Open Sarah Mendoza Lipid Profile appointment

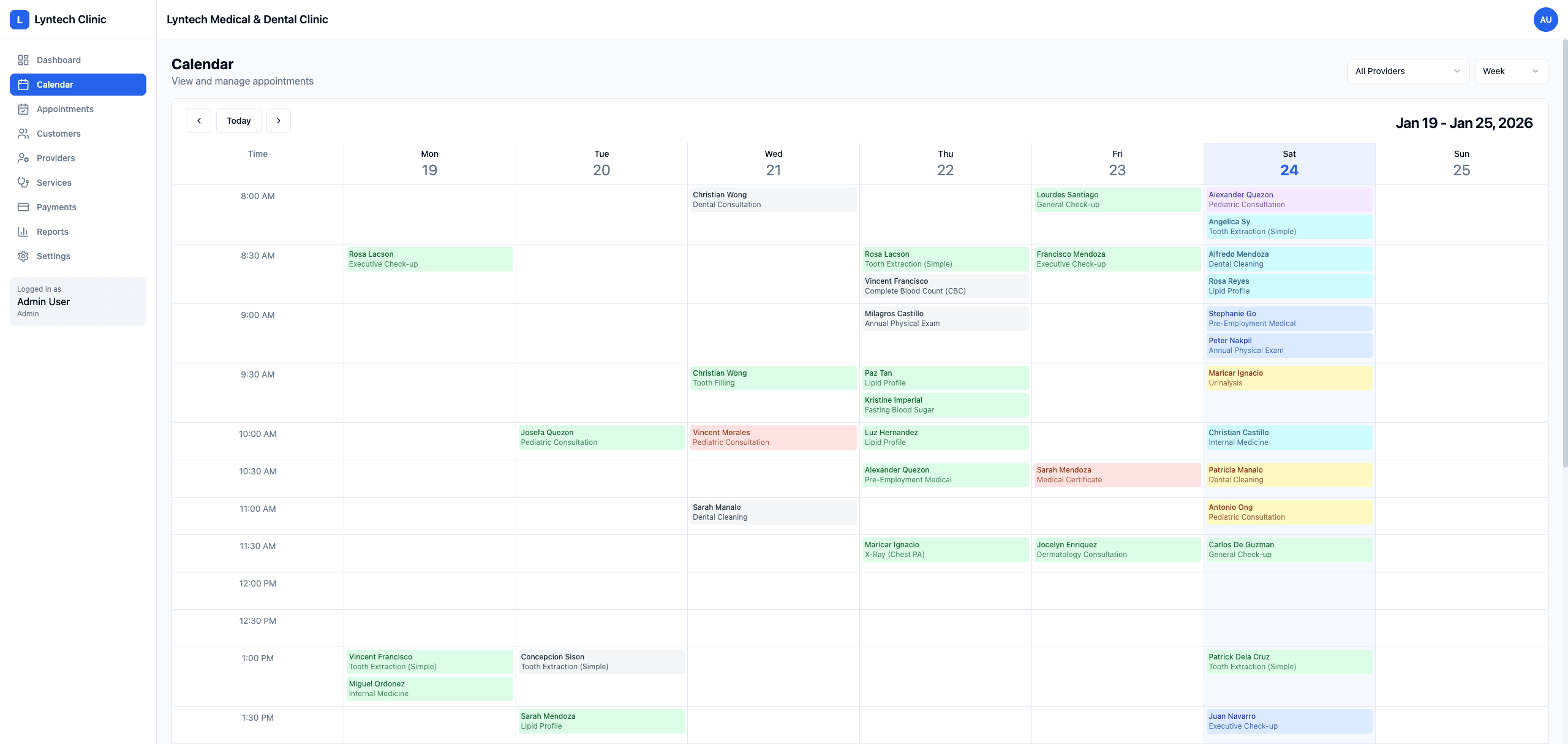[601, 721]
